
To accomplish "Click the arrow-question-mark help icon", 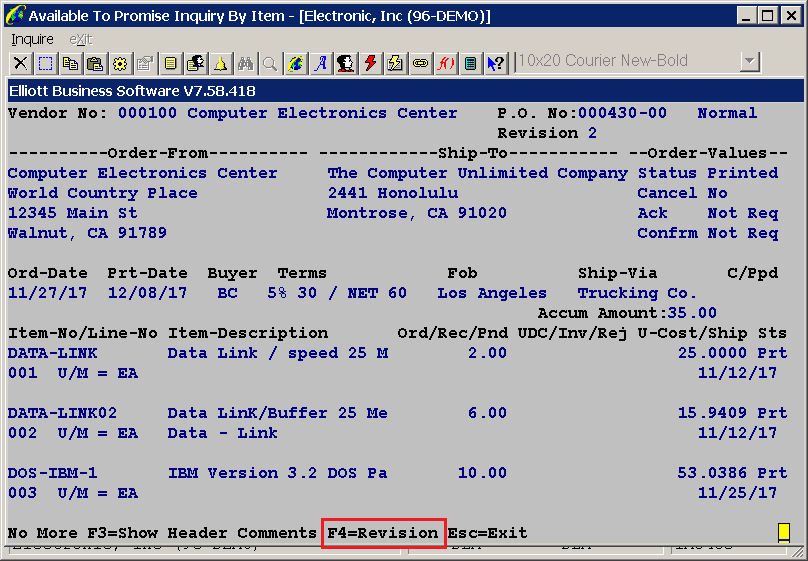I will pos(496,63).
